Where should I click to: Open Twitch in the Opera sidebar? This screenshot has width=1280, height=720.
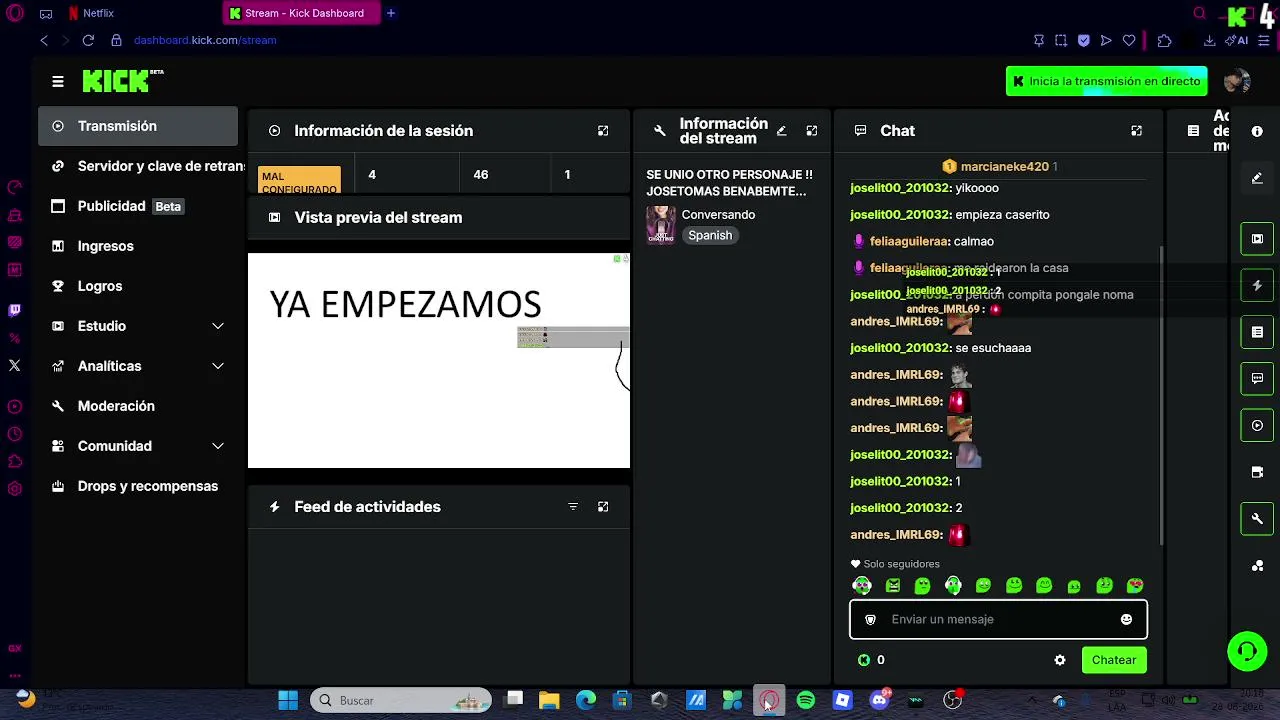(14, 311)
